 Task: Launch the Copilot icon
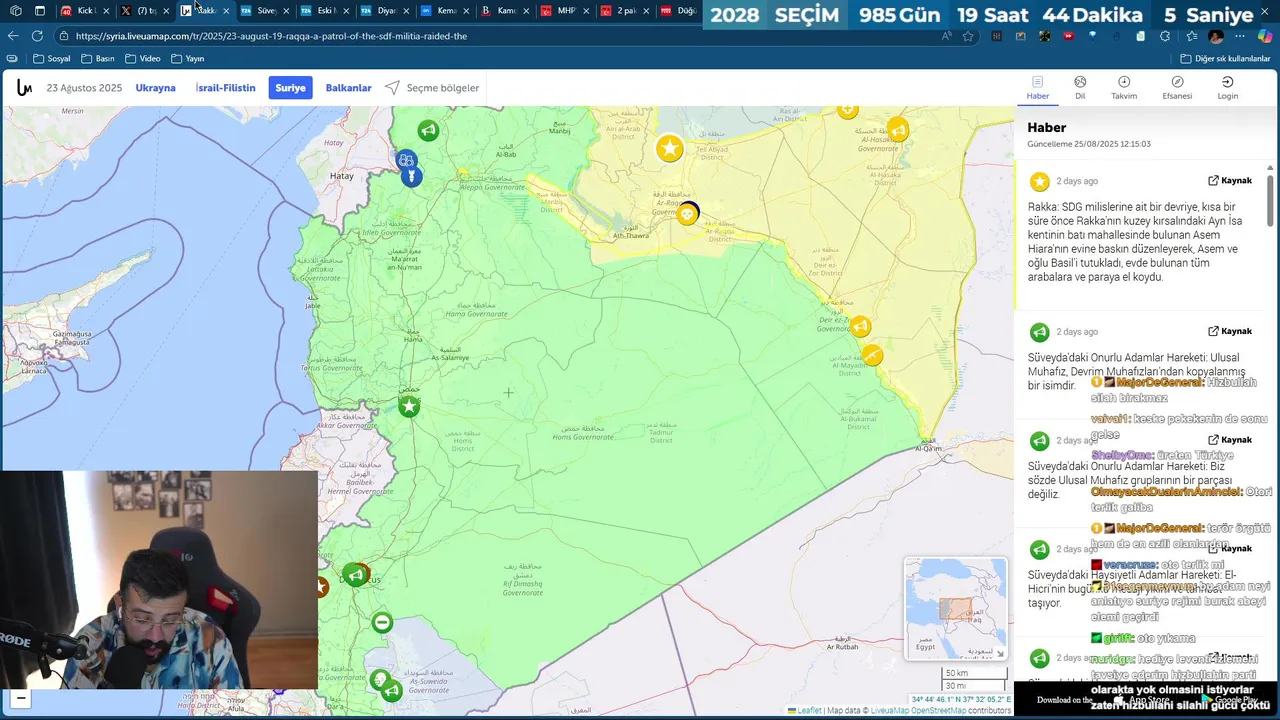(x=1265, y=36)
